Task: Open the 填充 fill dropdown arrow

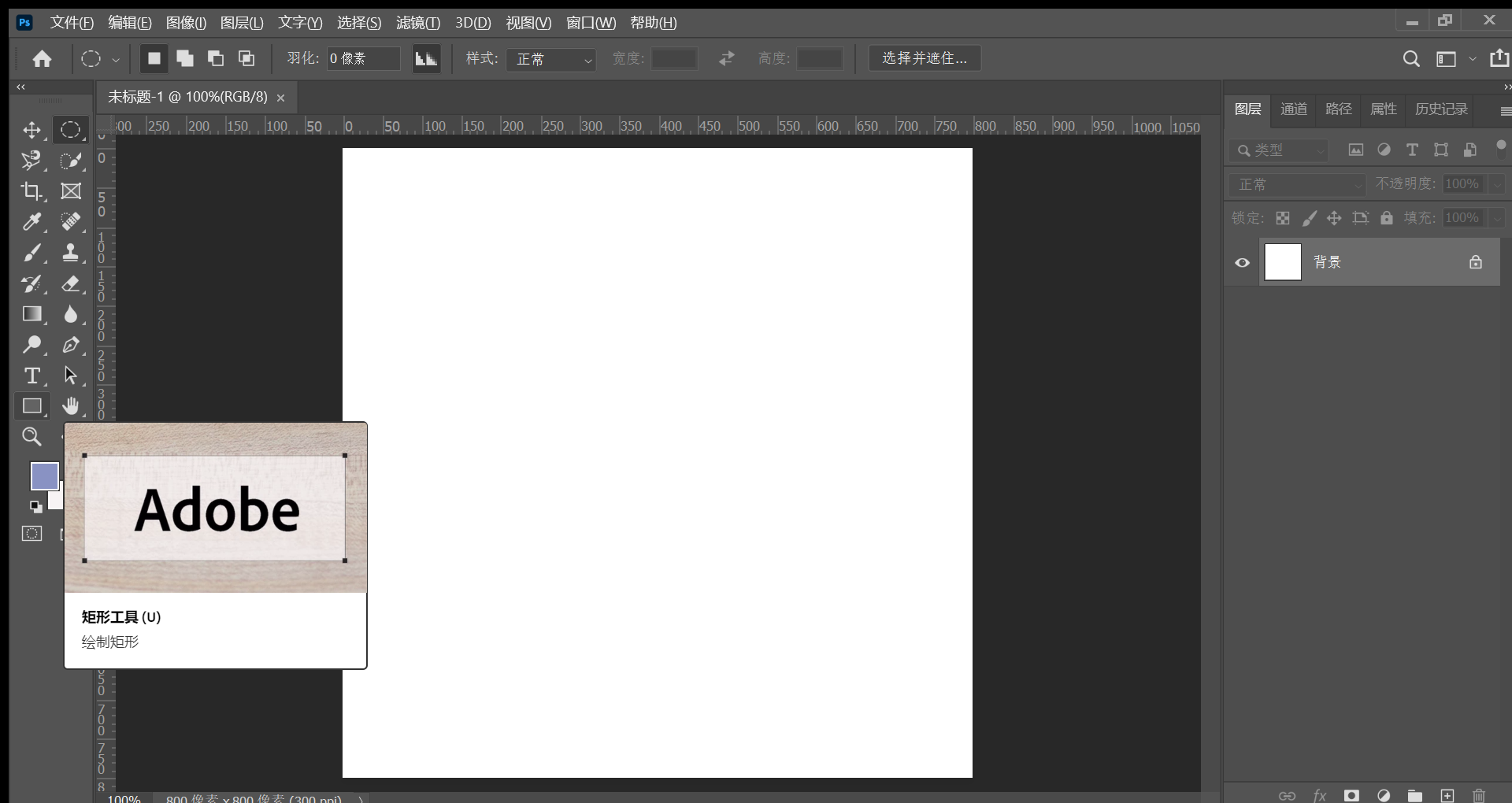Action: 1497,218
